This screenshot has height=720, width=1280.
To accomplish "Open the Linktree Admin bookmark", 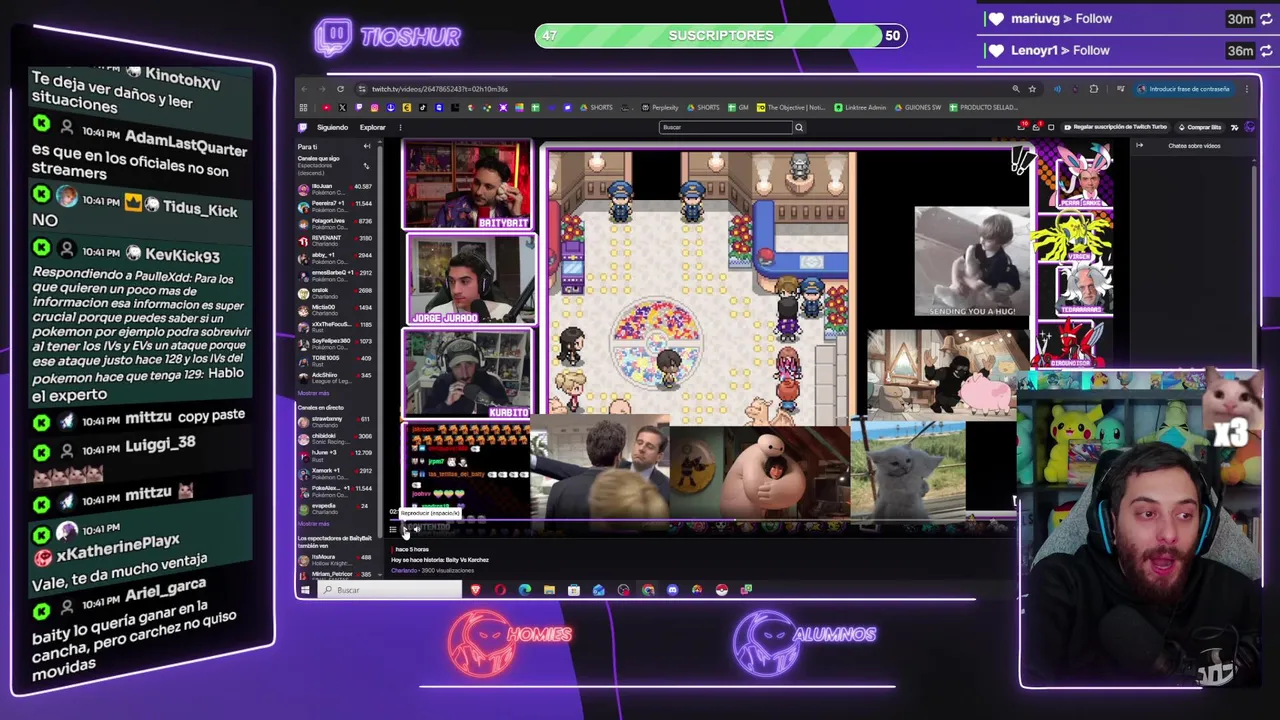I will pos(860,107).
